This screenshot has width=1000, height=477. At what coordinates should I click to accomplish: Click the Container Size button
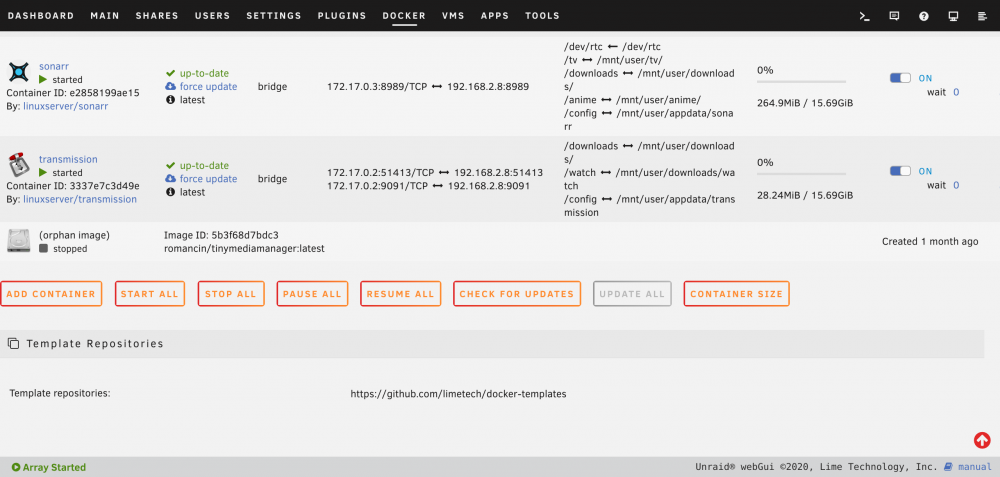click(737, 294)
